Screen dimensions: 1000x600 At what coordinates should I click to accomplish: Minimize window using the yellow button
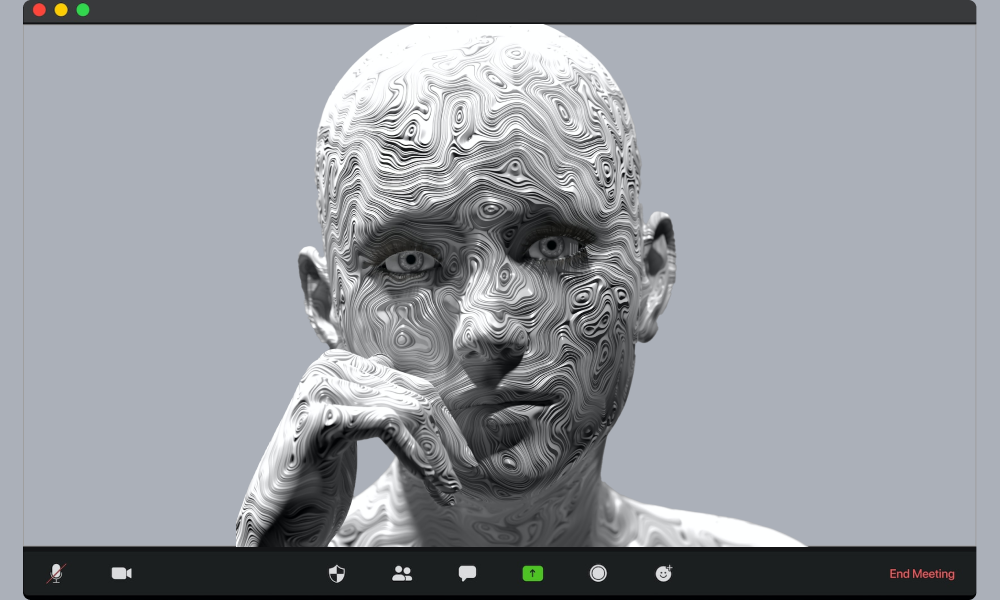click(x=61, y=10)
